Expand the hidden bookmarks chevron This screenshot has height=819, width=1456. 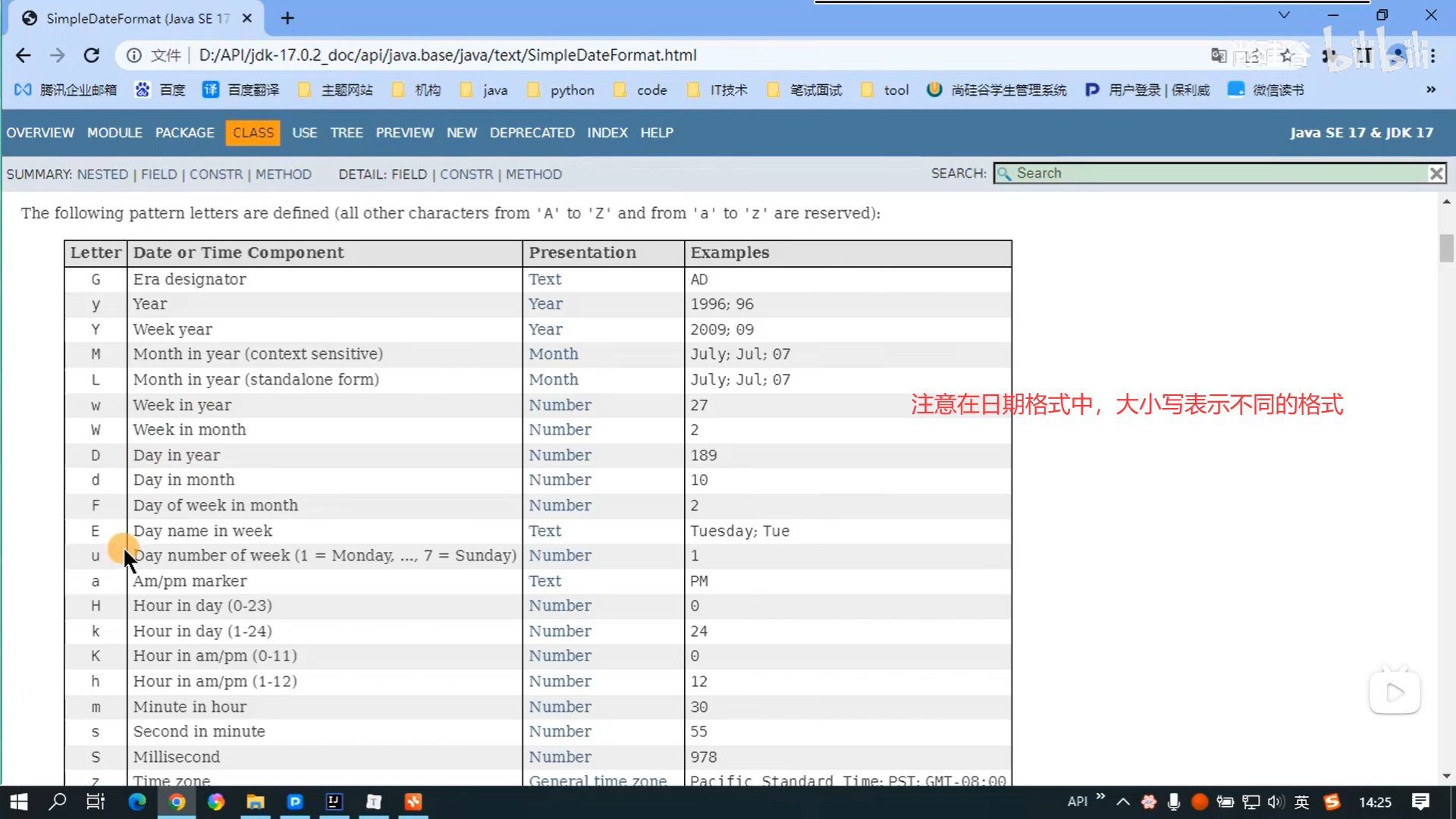tap(1430, 89)
